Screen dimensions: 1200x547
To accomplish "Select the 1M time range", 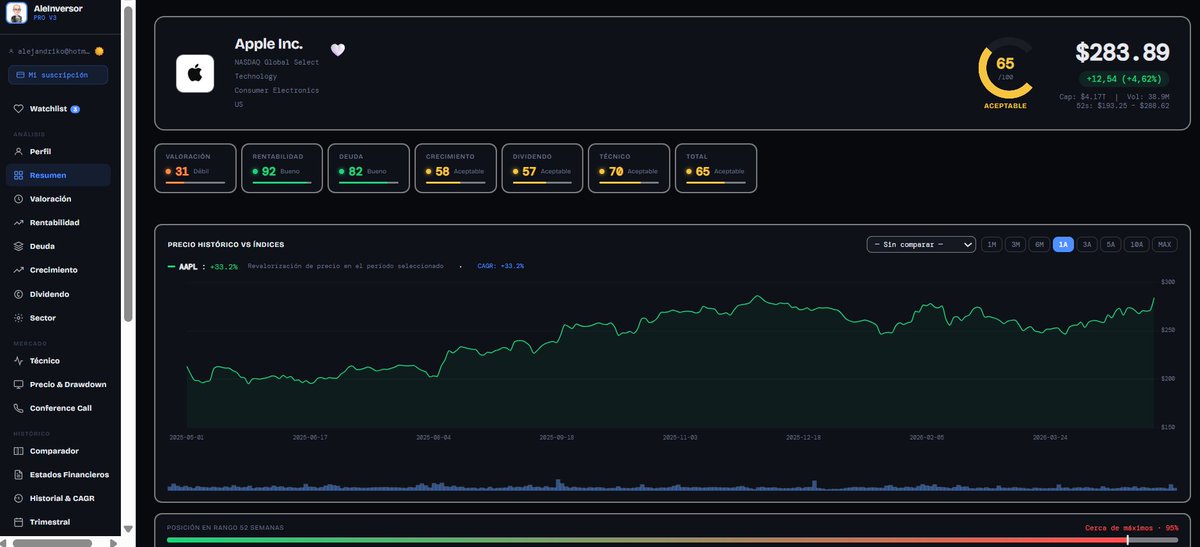I will coord(992,244).
